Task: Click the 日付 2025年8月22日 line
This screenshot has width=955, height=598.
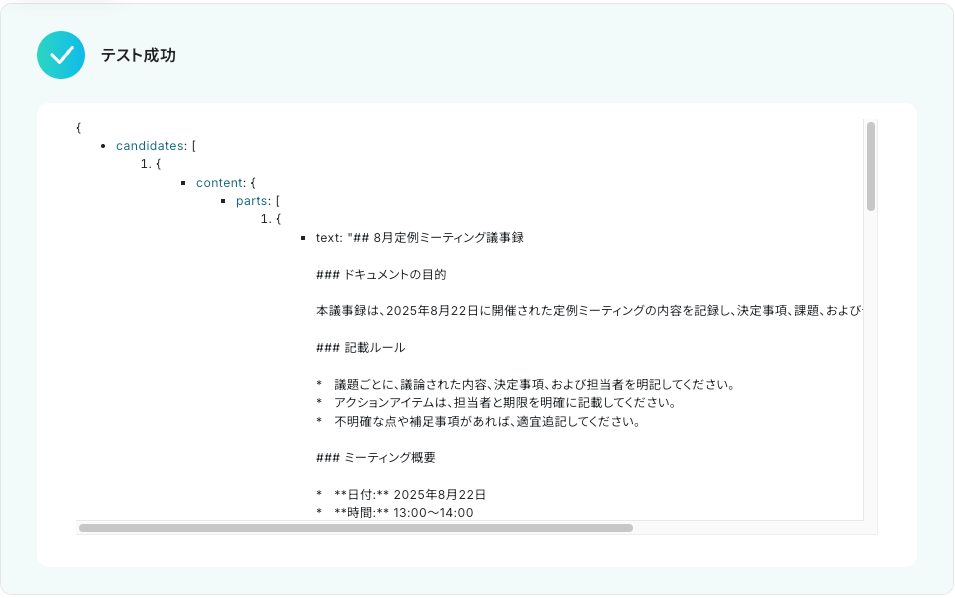Action: click(x=401, y=494)
